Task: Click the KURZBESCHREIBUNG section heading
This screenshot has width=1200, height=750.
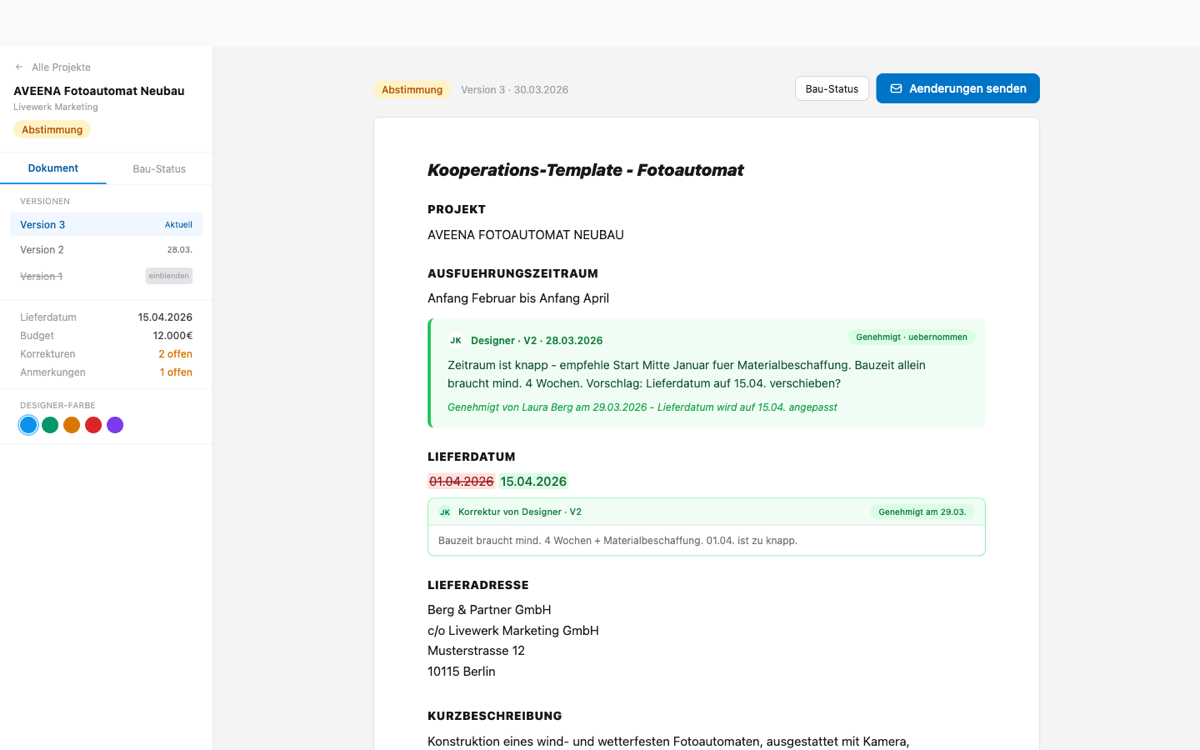Action: point(495,716)
